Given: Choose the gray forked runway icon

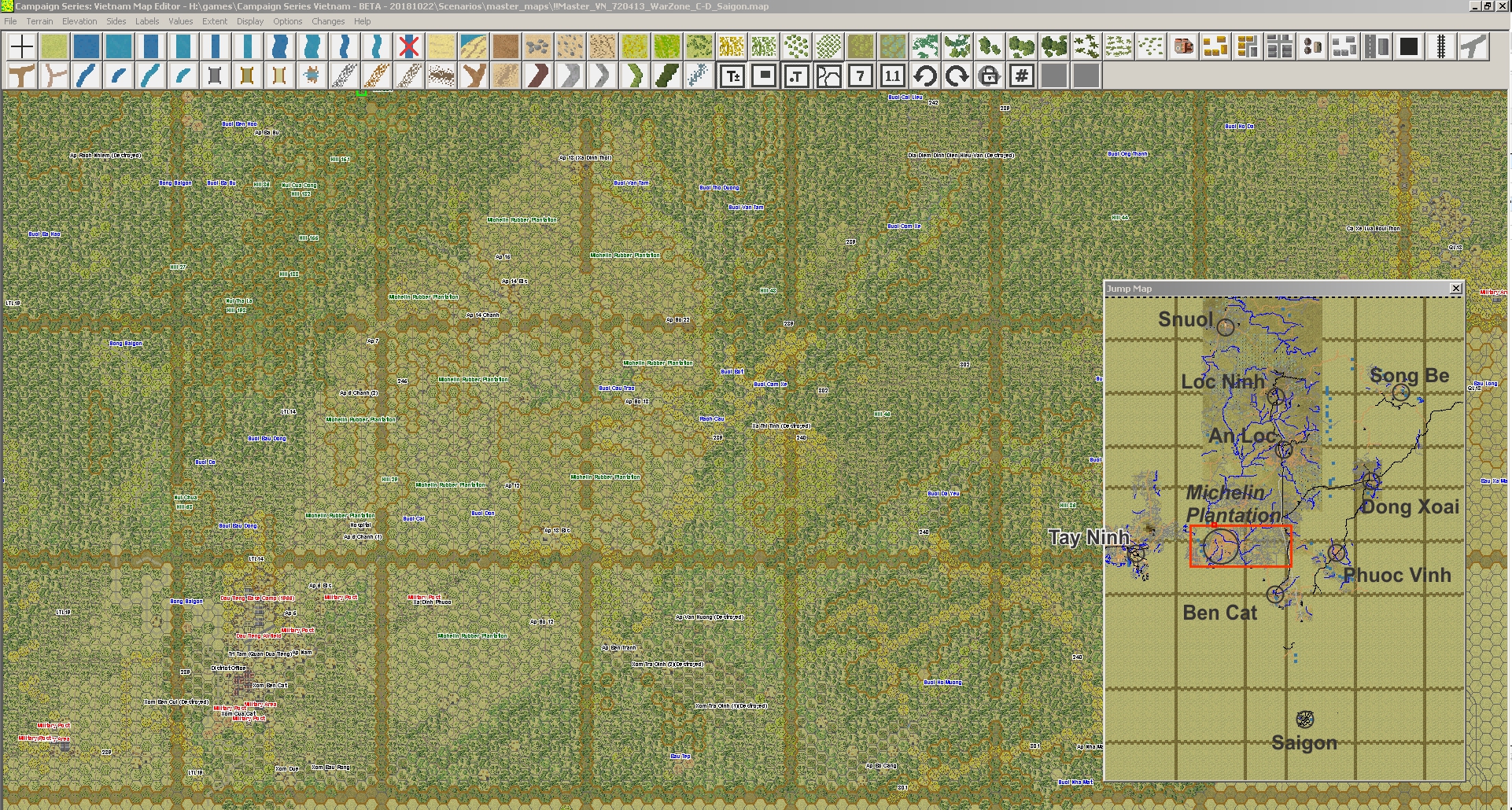Looking at the screenshot, I should point(1473,46).
